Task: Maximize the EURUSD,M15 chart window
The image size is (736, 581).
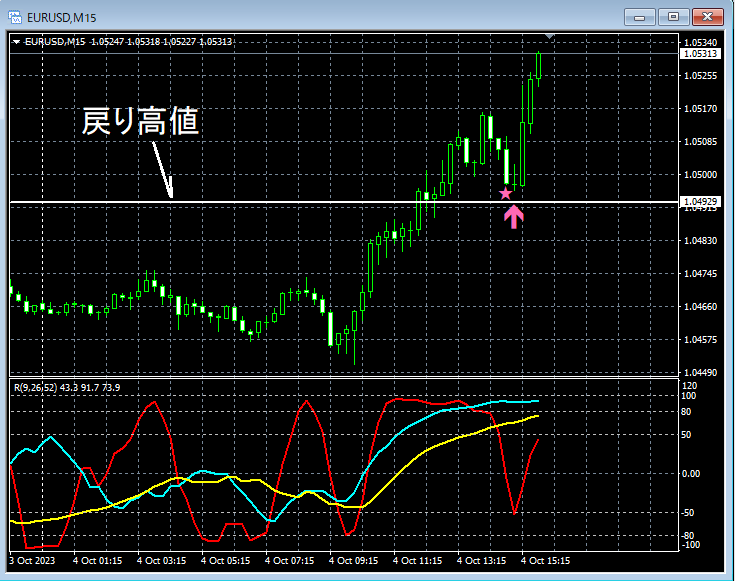Action: click(x=673, y=17)
